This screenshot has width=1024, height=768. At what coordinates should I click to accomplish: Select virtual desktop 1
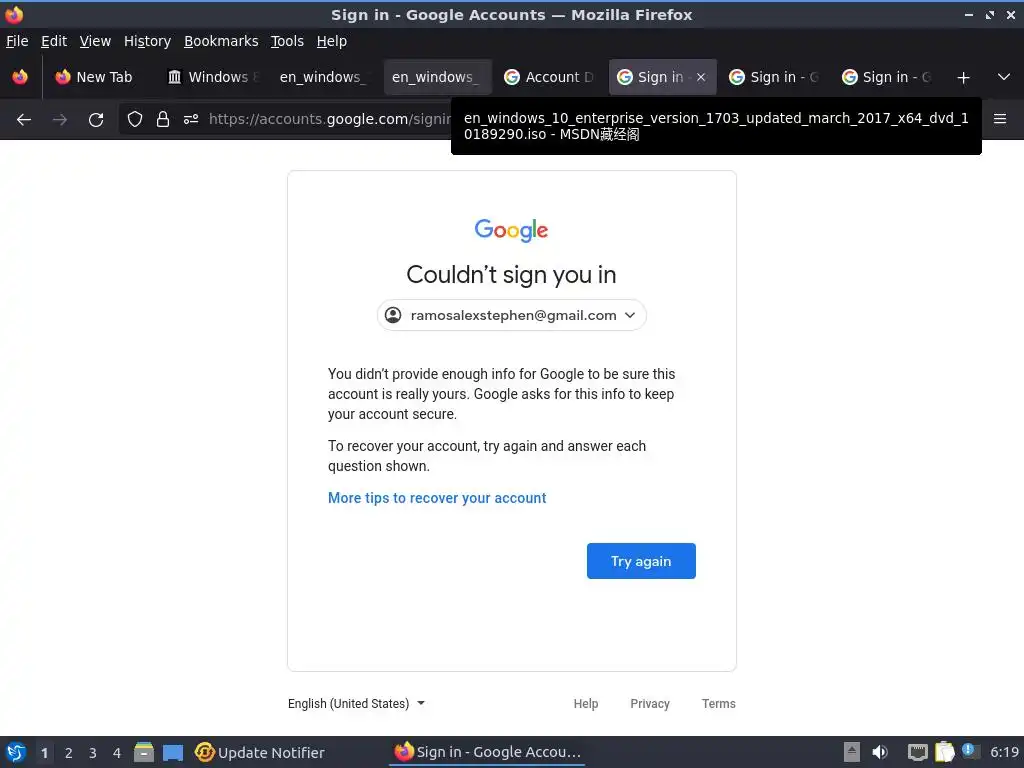(44, 753)
